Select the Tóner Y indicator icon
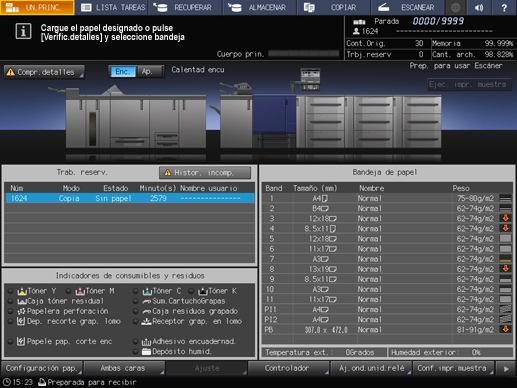This screenshot has width=517, height=388. pos(22,291)
